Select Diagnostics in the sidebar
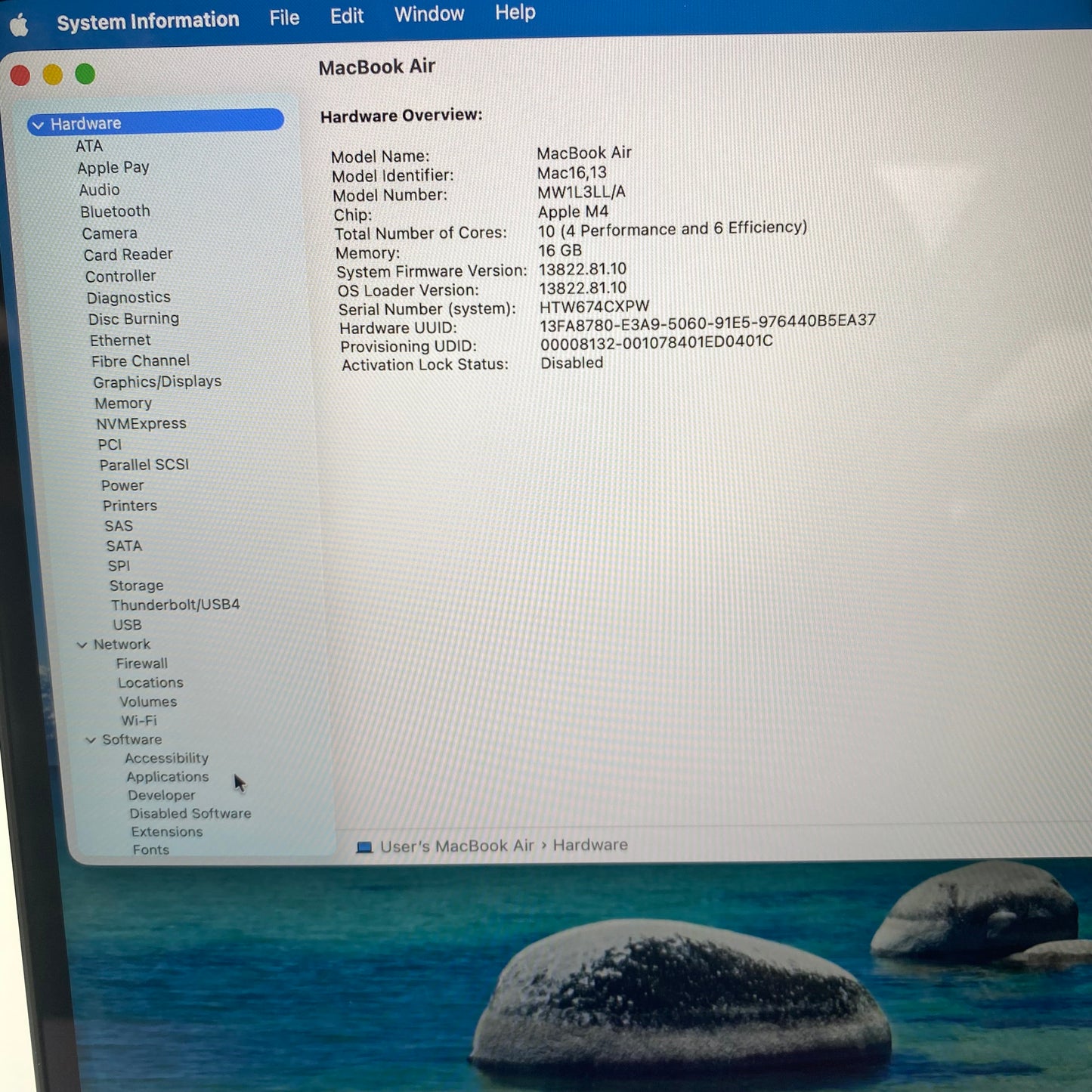This screenshot has height=1092, width=1092. click(x=128, y=298)
